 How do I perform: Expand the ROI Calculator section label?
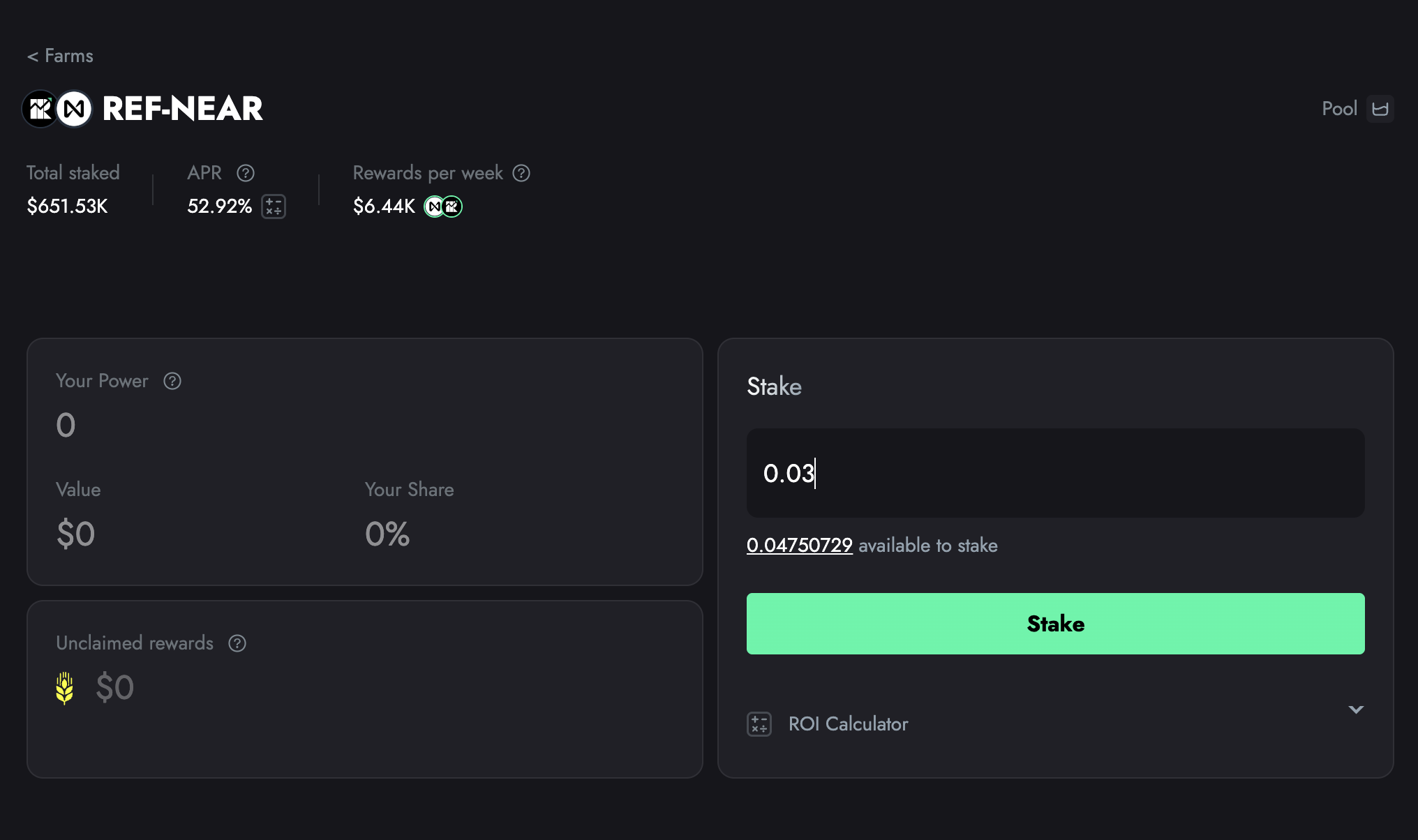click(848, 724)
